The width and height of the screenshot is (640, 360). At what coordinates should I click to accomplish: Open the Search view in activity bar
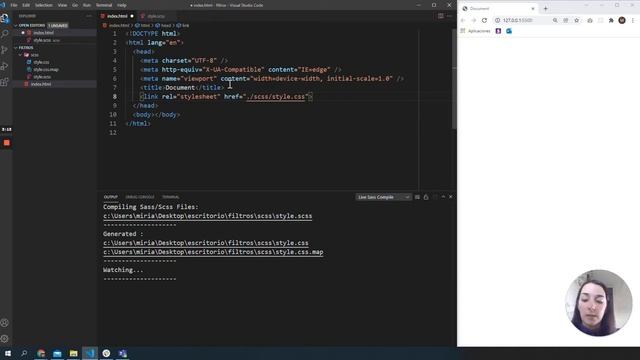(x=4, y=34)
